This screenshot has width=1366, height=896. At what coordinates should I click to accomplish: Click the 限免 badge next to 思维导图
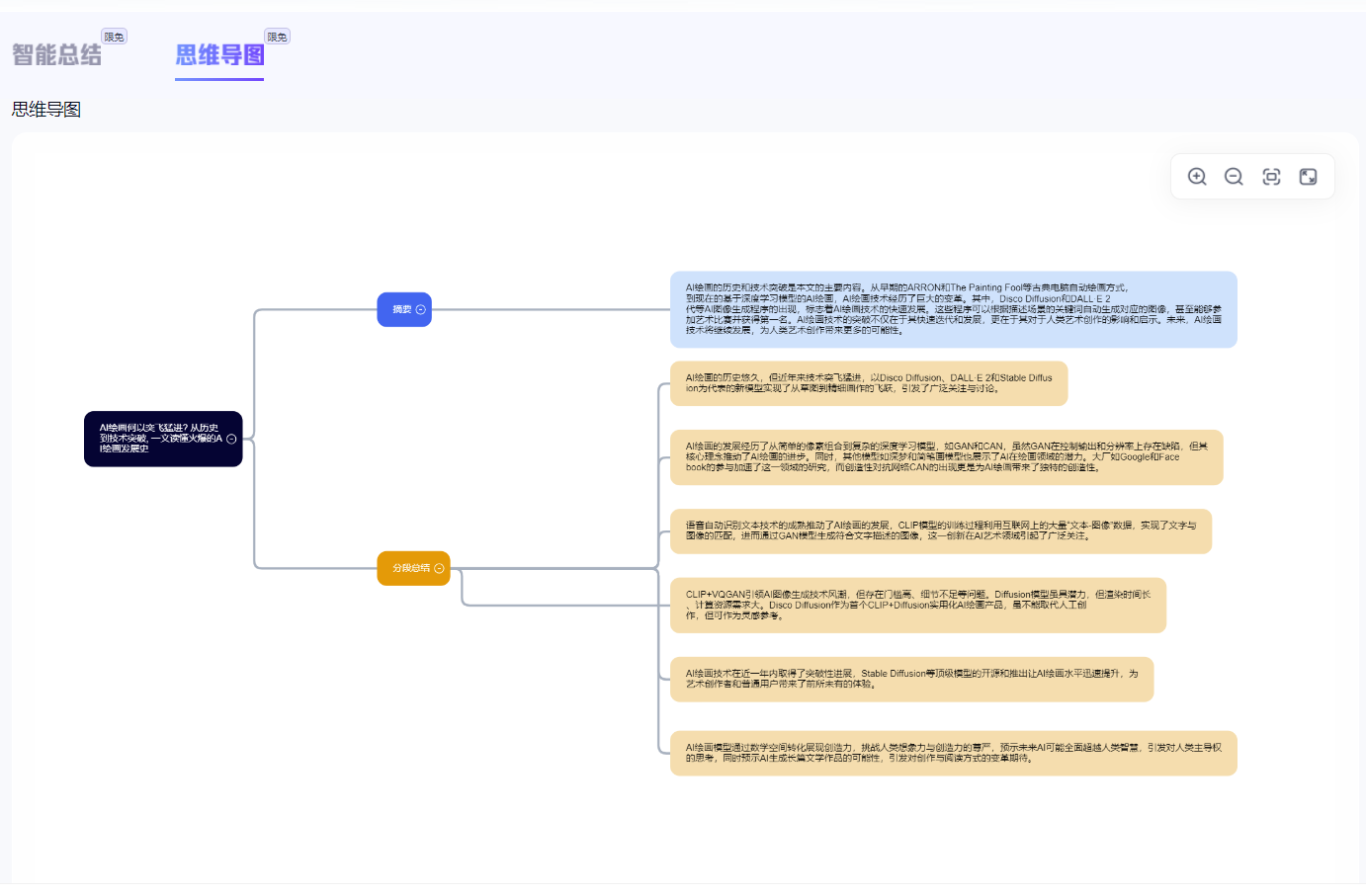tap(278, 38)
